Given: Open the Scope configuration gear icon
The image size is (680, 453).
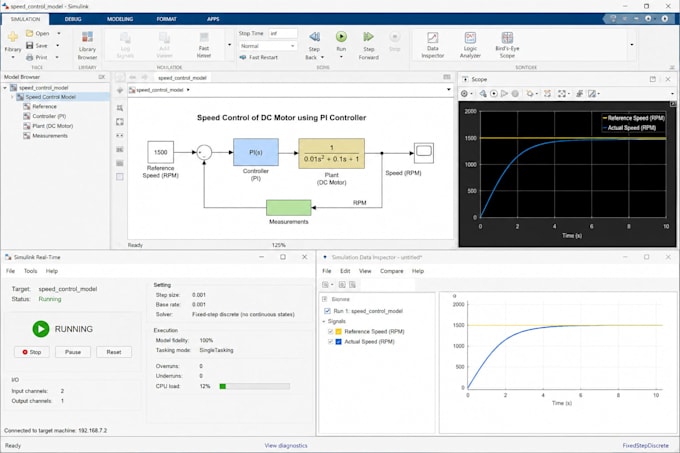Looking at the screenshot, I should pos(464,94).
